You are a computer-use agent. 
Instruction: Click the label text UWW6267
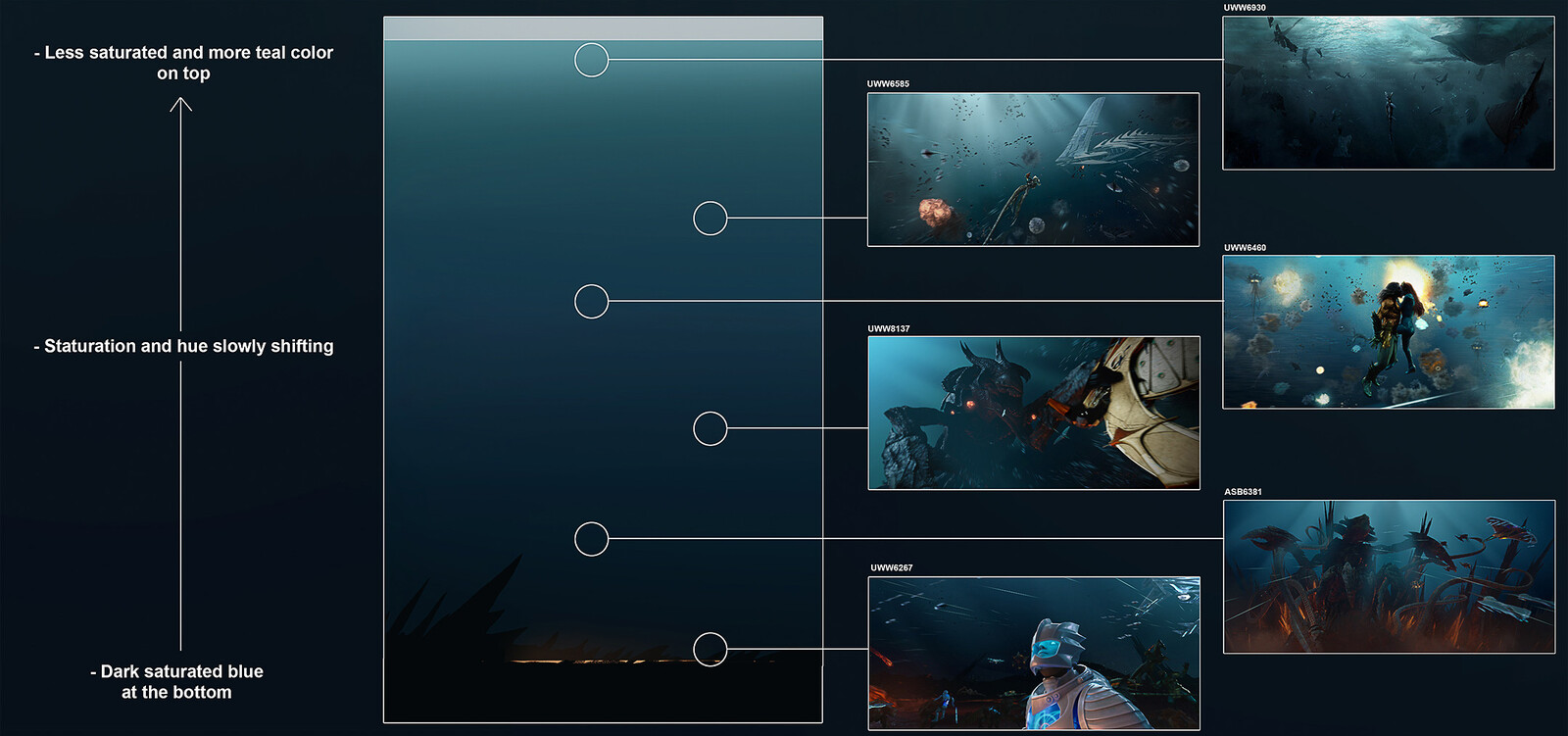(892, 568)
